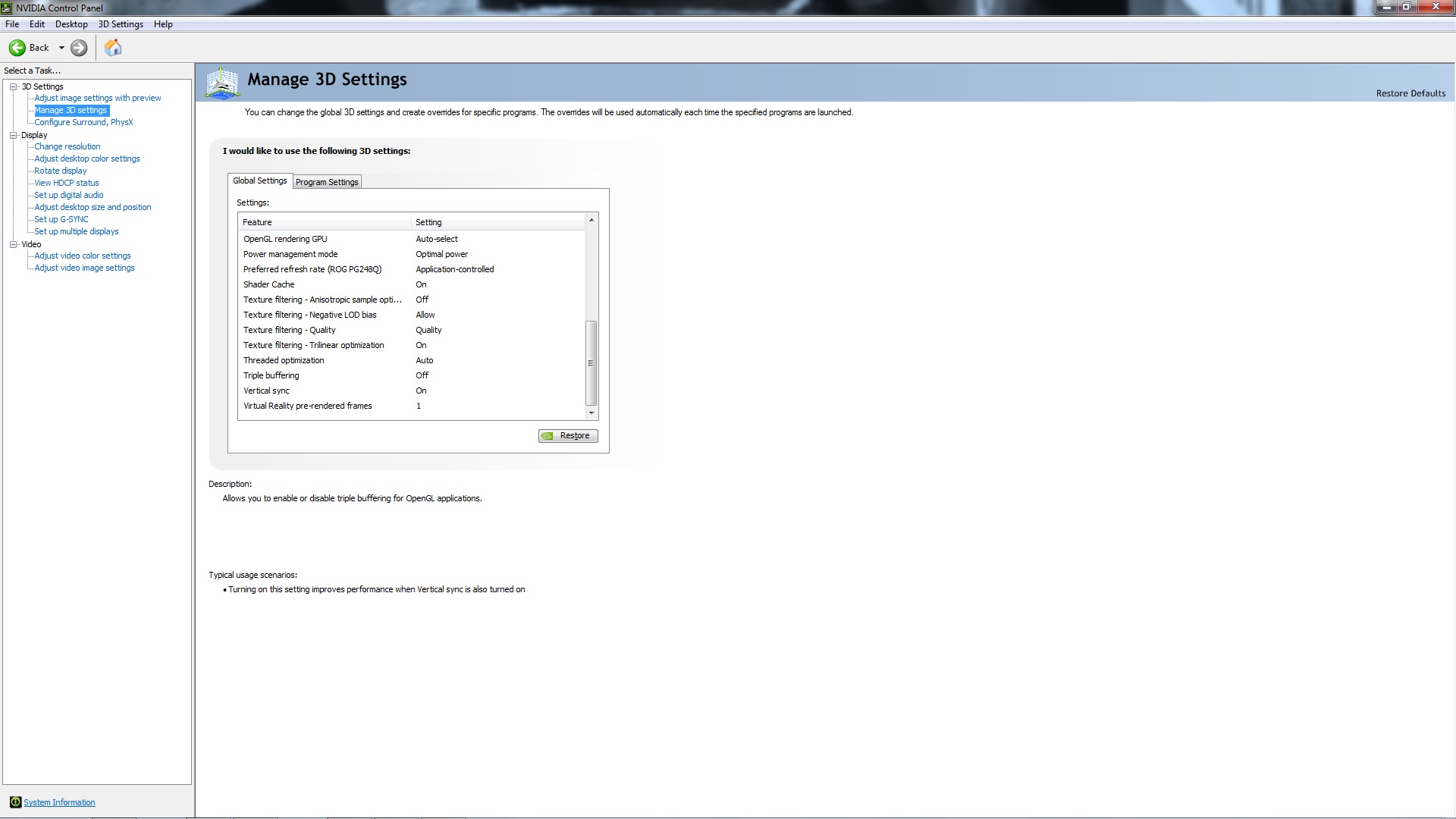This screenshot has height=819, width=1456.
Task: Open the 3D Settings menu
Action: pyautogui.click(x=121, y=24)
